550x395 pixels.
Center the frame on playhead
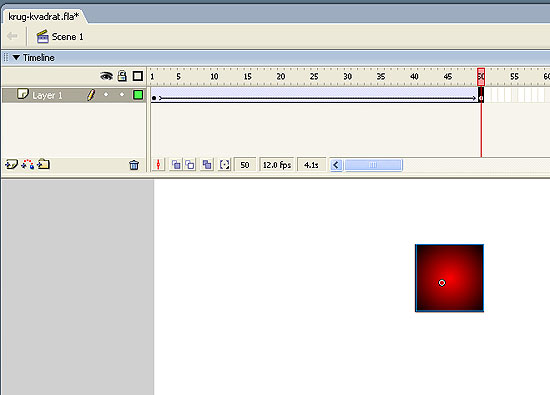(x=159, y=165)
